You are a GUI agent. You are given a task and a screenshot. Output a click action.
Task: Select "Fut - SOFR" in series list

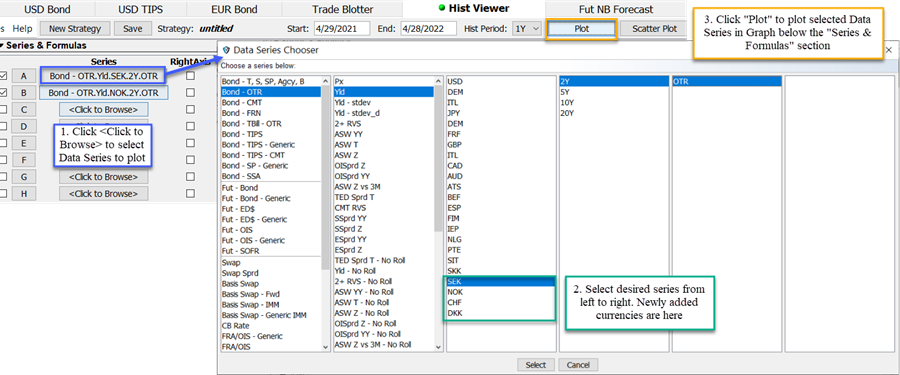[x=271, y=250]
